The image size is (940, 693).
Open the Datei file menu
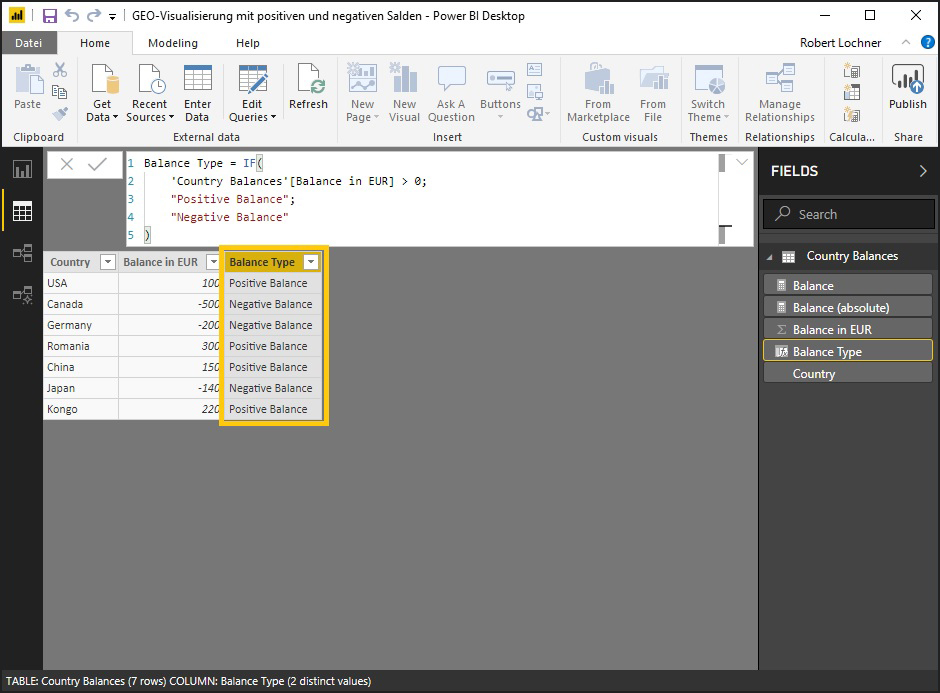29,43
